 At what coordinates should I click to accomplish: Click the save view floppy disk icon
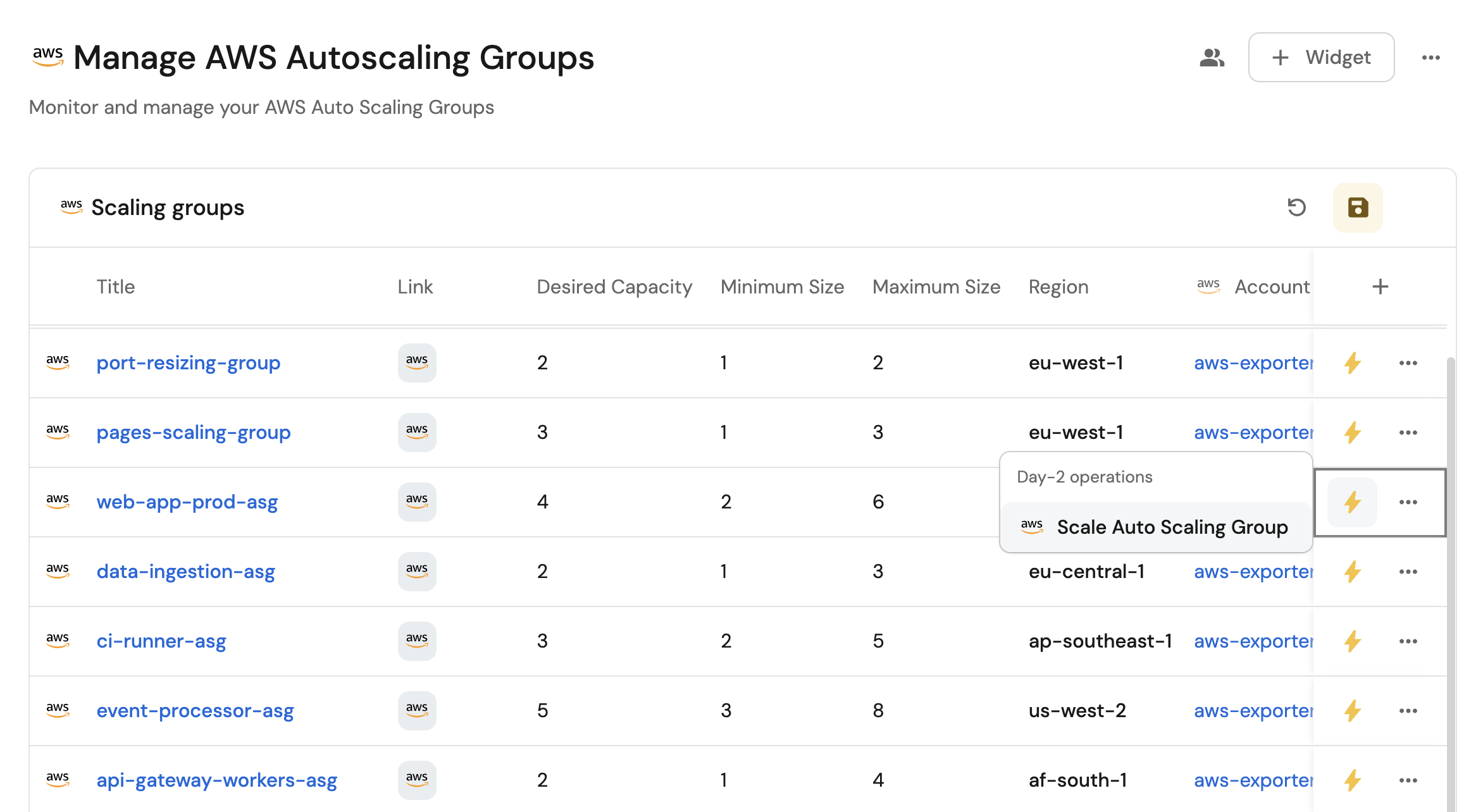[x=1358, y=207]
